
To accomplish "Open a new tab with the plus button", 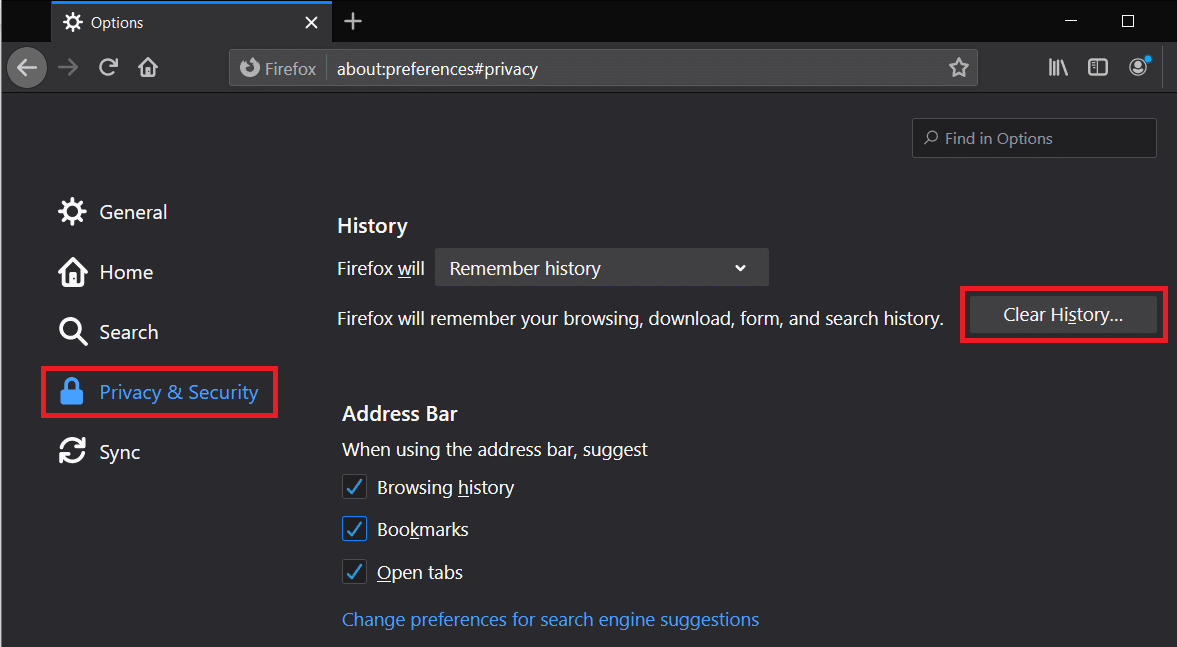I will tap(353, 21).
